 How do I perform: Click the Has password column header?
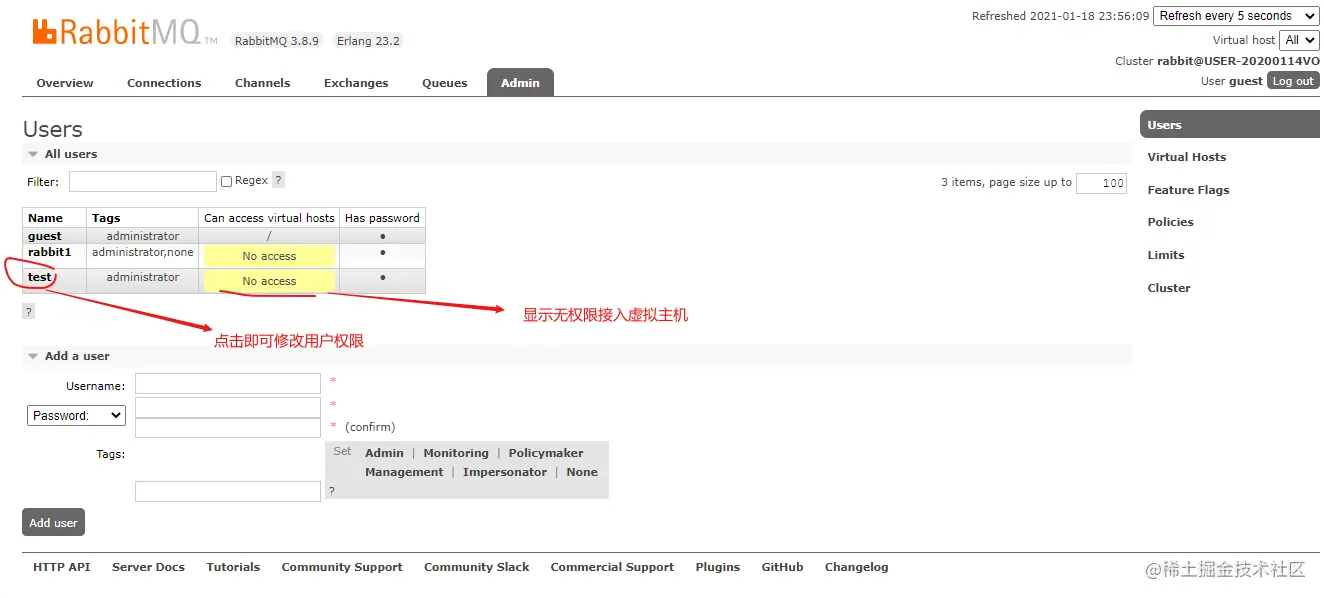[x=382, y=218]
